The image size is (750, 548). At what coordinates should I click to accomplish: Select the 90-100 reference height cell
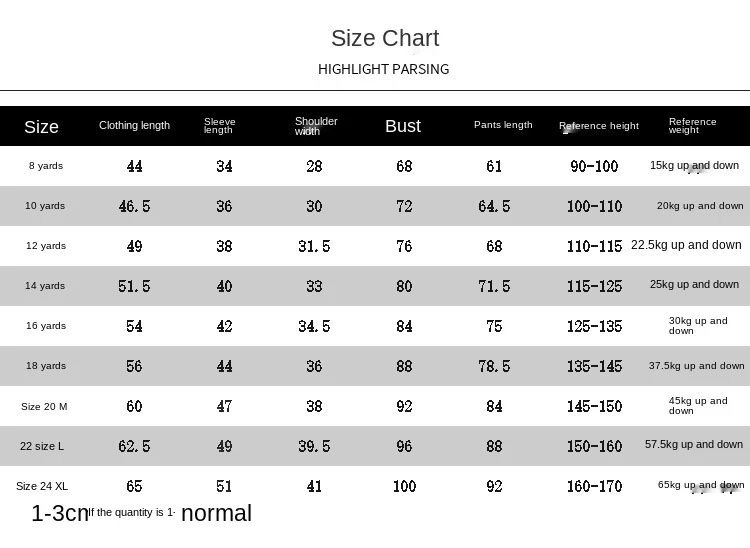coord(594,166)
